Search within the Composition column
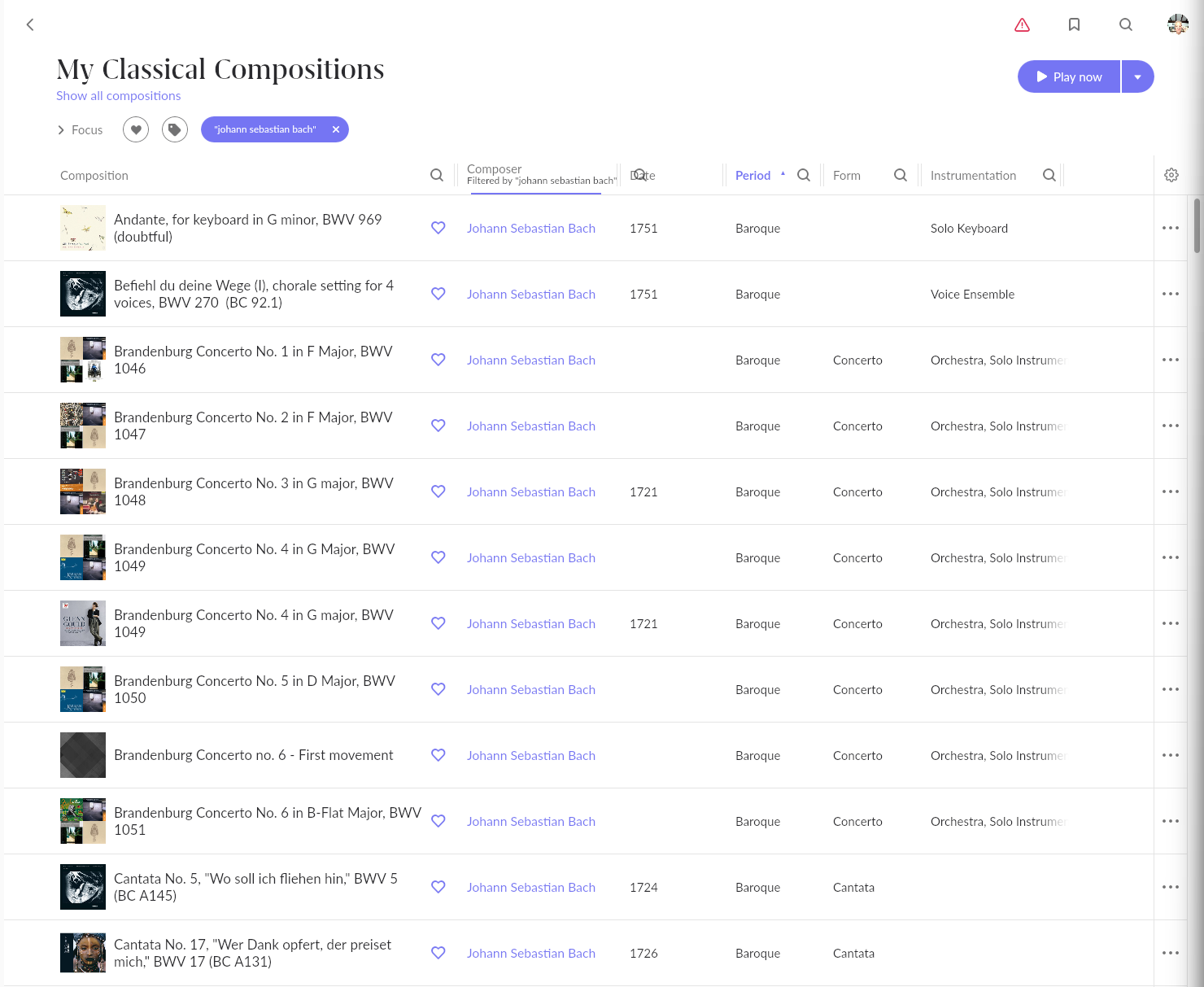Screen dimensions: 1204x987 coord(437,175)
